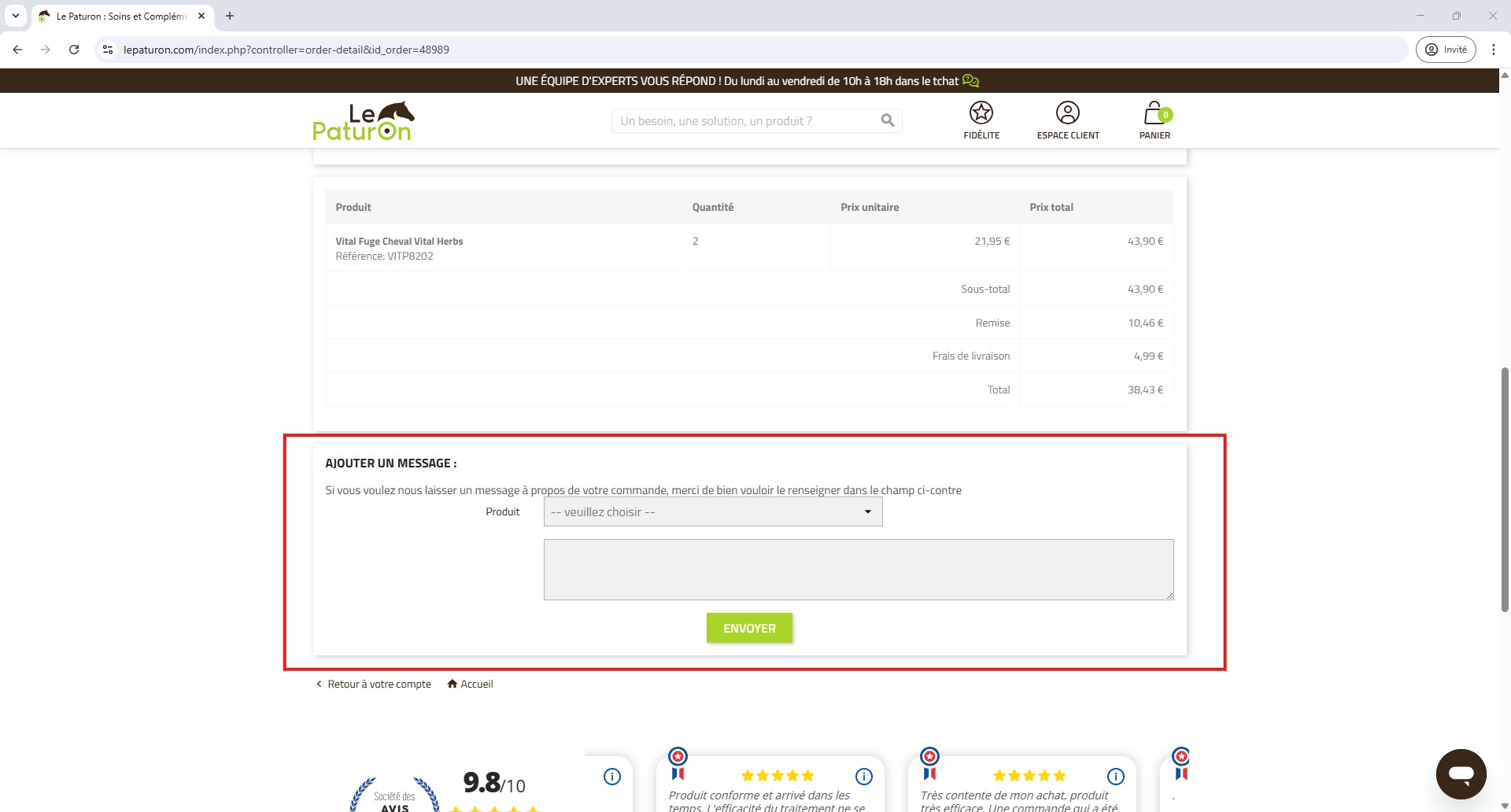Follow the Retour à votre compte link

[379, 684]
